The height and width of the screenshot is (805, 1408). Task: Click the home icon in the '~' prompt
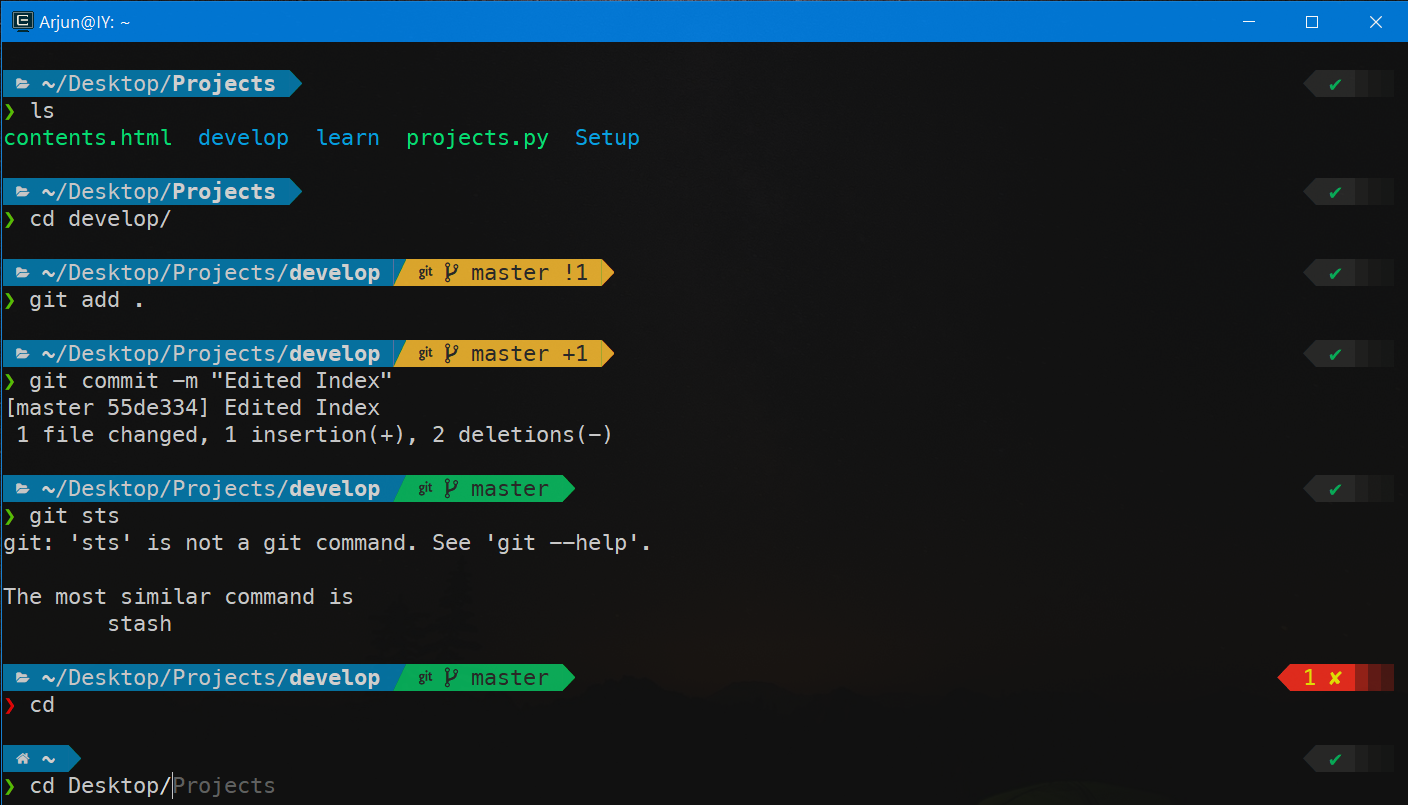coord(23,759)
